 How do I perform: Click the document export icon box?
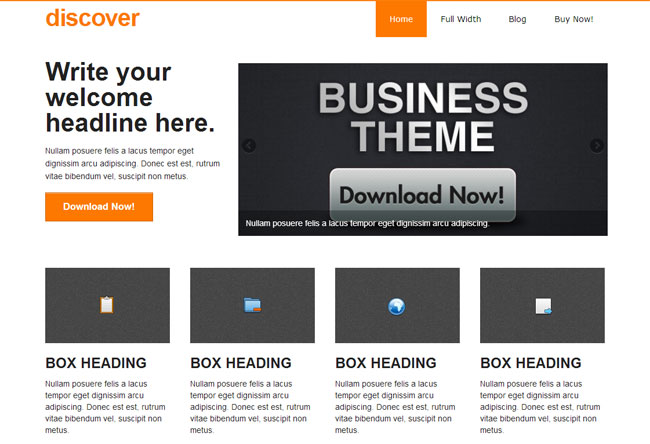tap(542, 305)
